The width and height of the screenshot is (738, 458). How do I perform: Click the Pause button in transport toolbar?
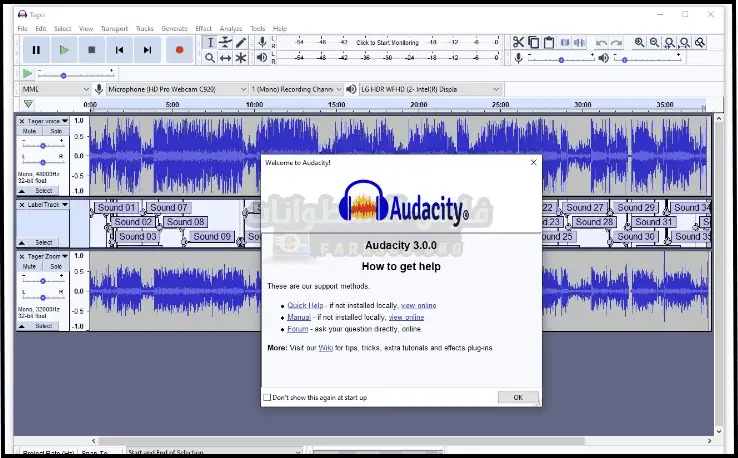(36, 49)
